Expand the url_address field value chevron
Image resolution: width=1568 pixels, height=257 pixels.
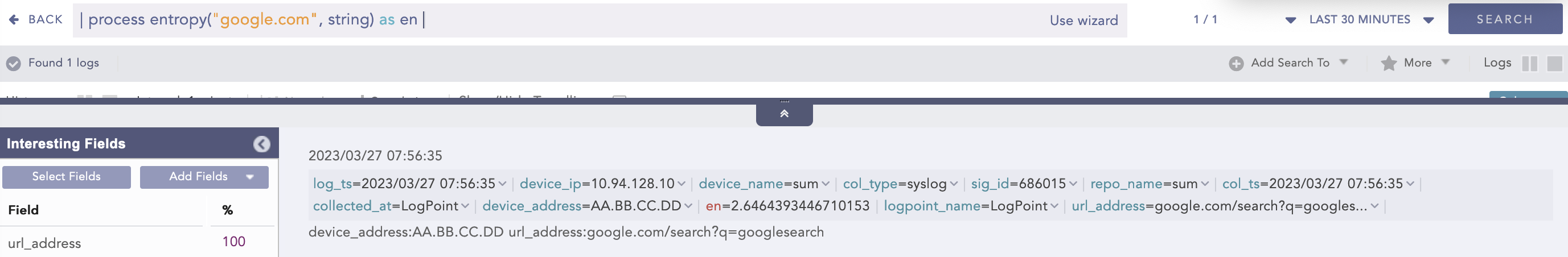pos(1374,206)
